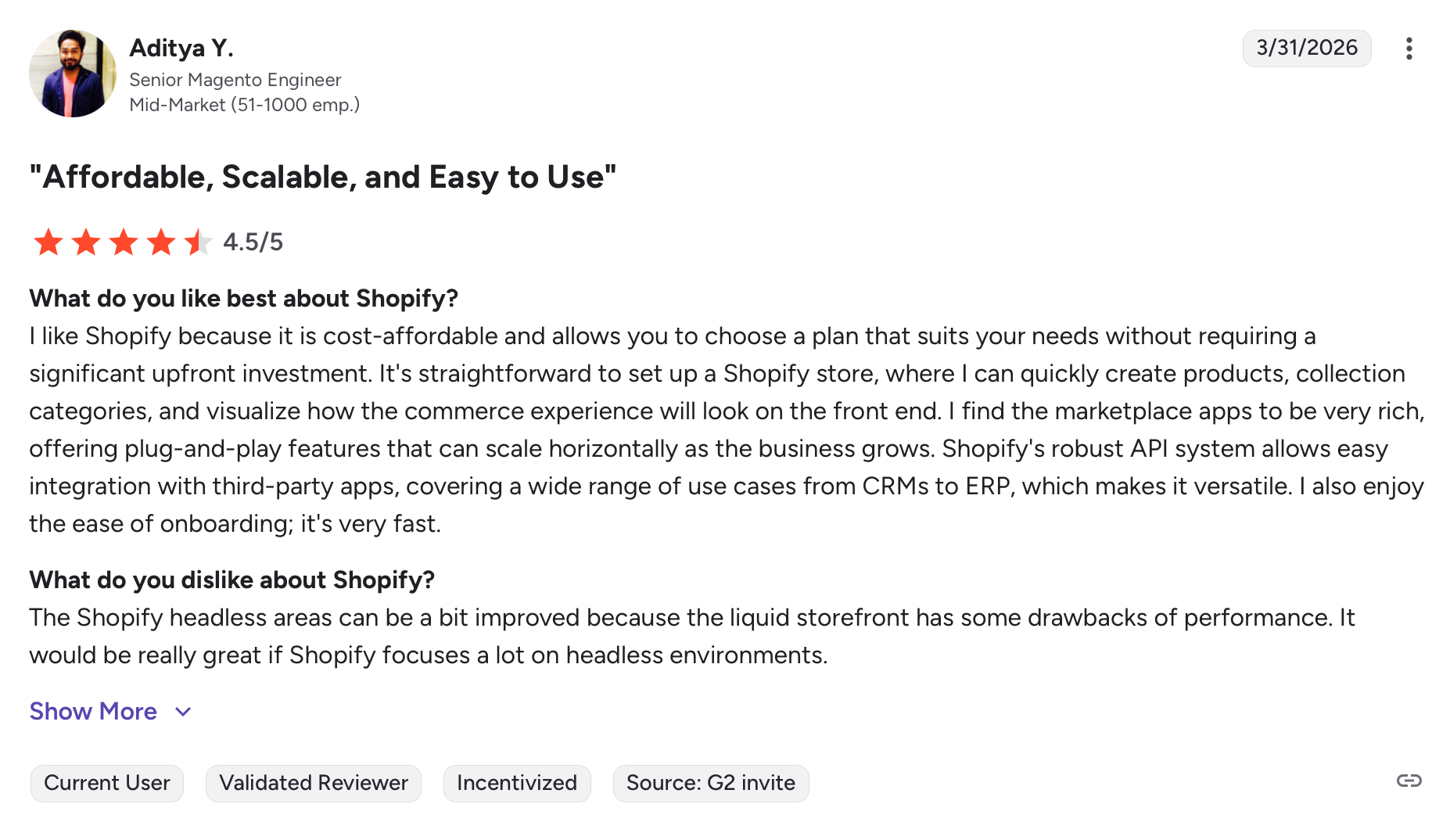
Task: Click the third star in the rating
Action: click(124, 242)
